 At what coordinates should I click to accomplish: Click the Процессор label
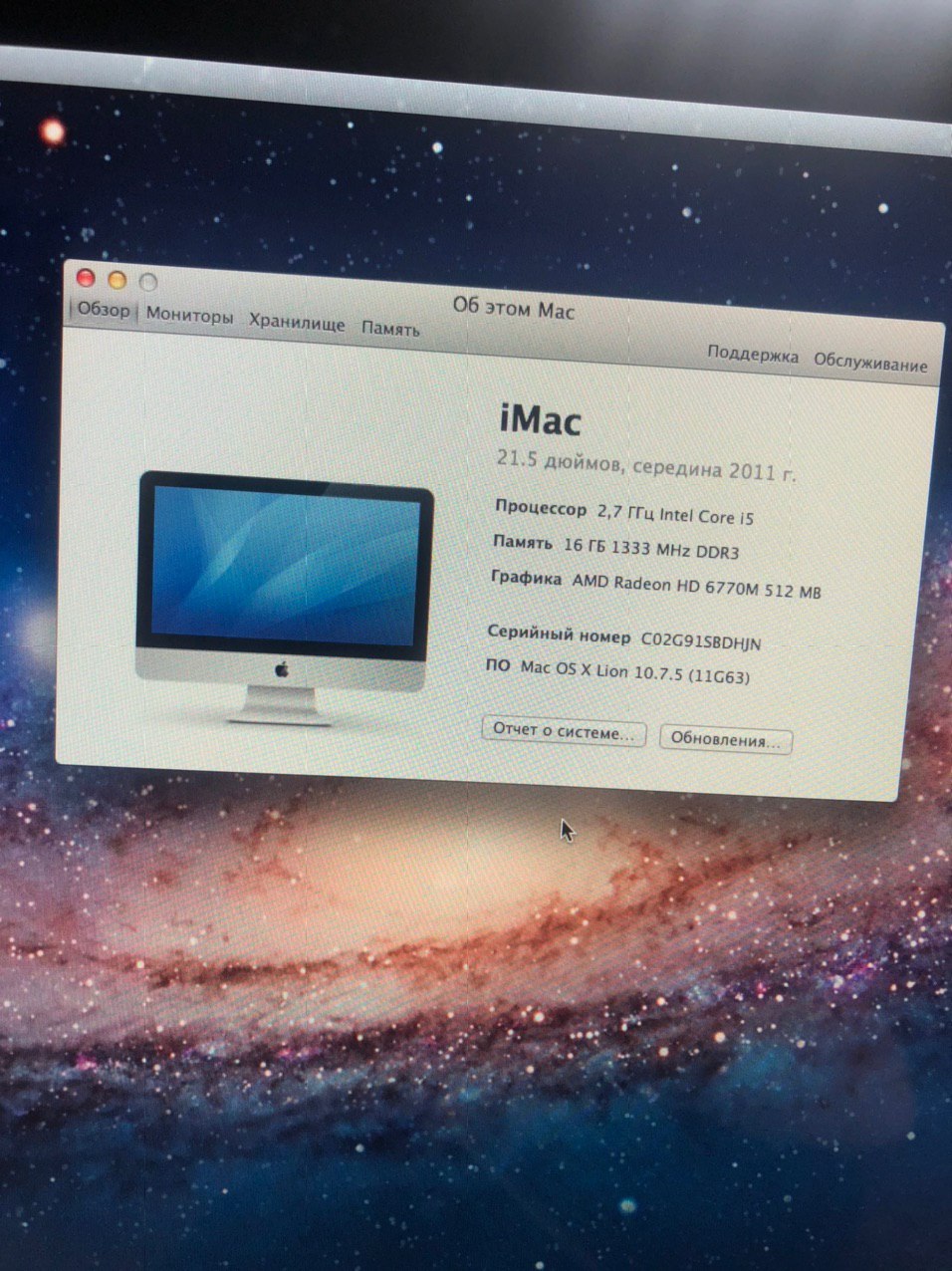point(541,508)
